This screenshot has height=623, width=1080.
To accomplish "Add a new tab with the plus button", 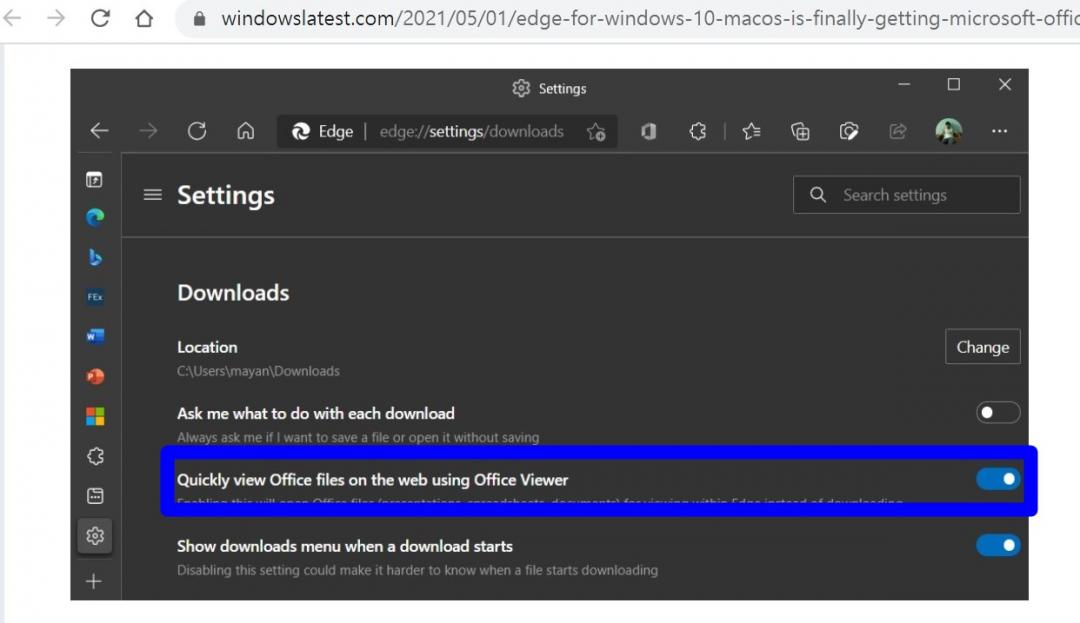I will (94, 581).
